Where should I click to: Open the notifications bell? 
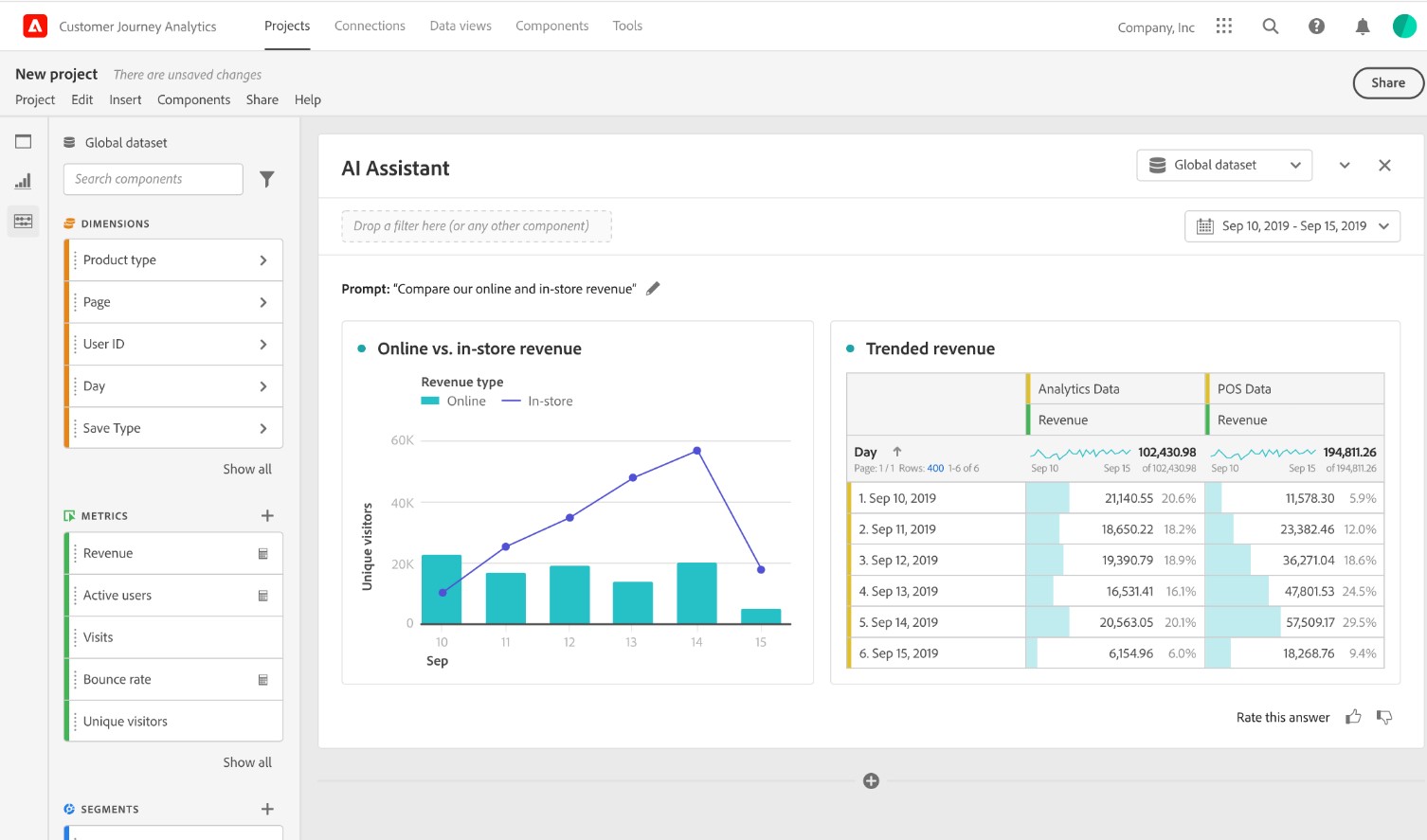(1363, 27)
